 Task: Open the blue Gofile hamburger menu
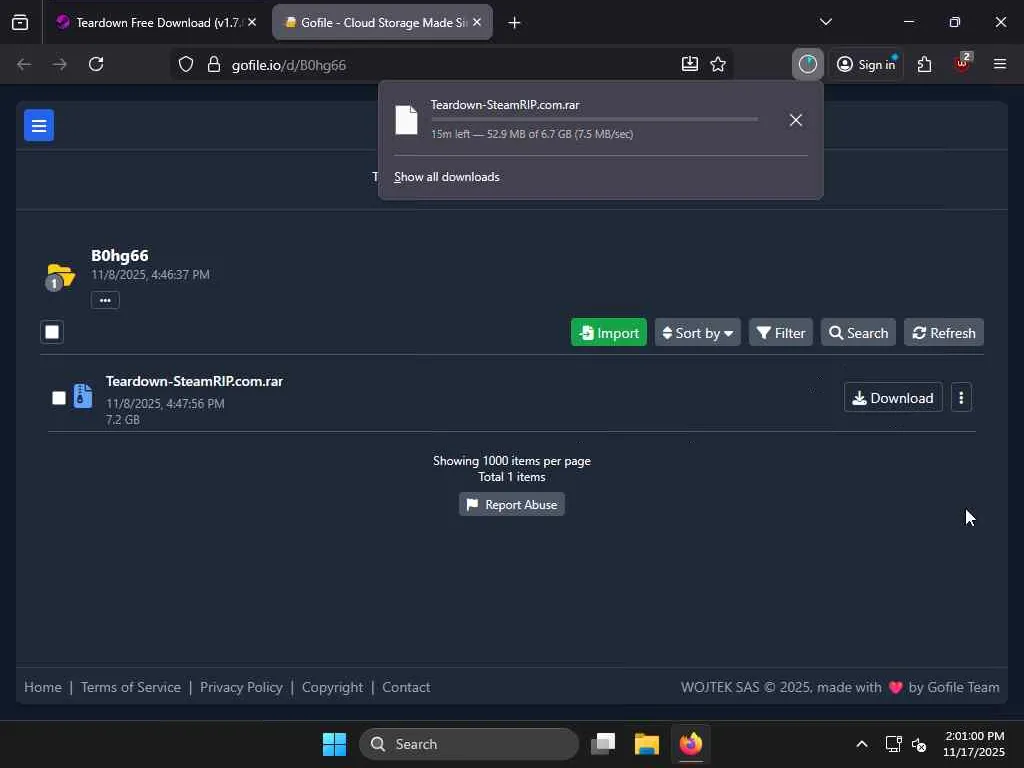click(39, 125)
